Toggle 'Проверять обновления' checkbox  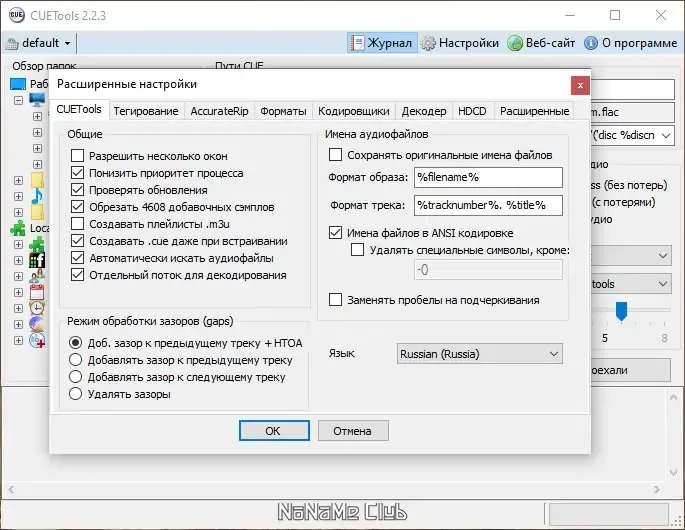[x=77, y=190]
